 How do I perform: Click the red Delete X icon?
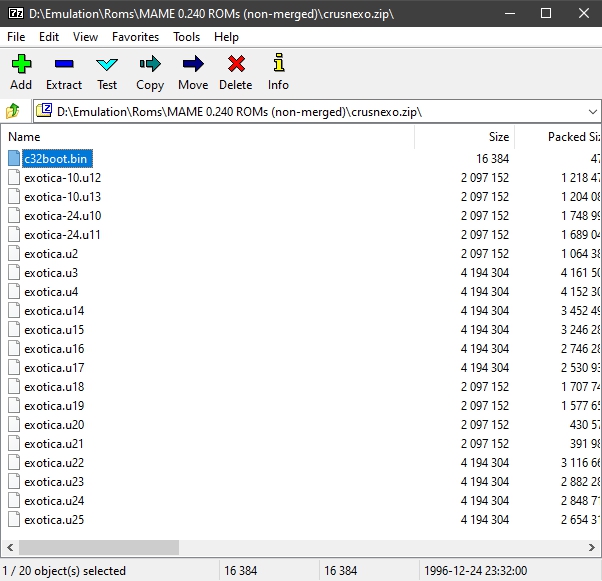click(236, 64)
